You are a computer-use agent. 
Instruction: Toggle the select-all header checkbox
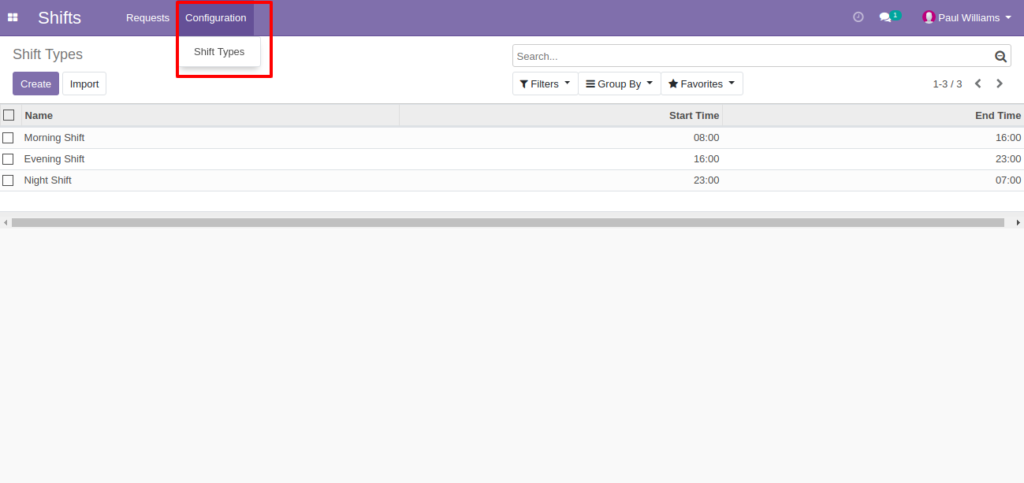click(x=8, y=115)
